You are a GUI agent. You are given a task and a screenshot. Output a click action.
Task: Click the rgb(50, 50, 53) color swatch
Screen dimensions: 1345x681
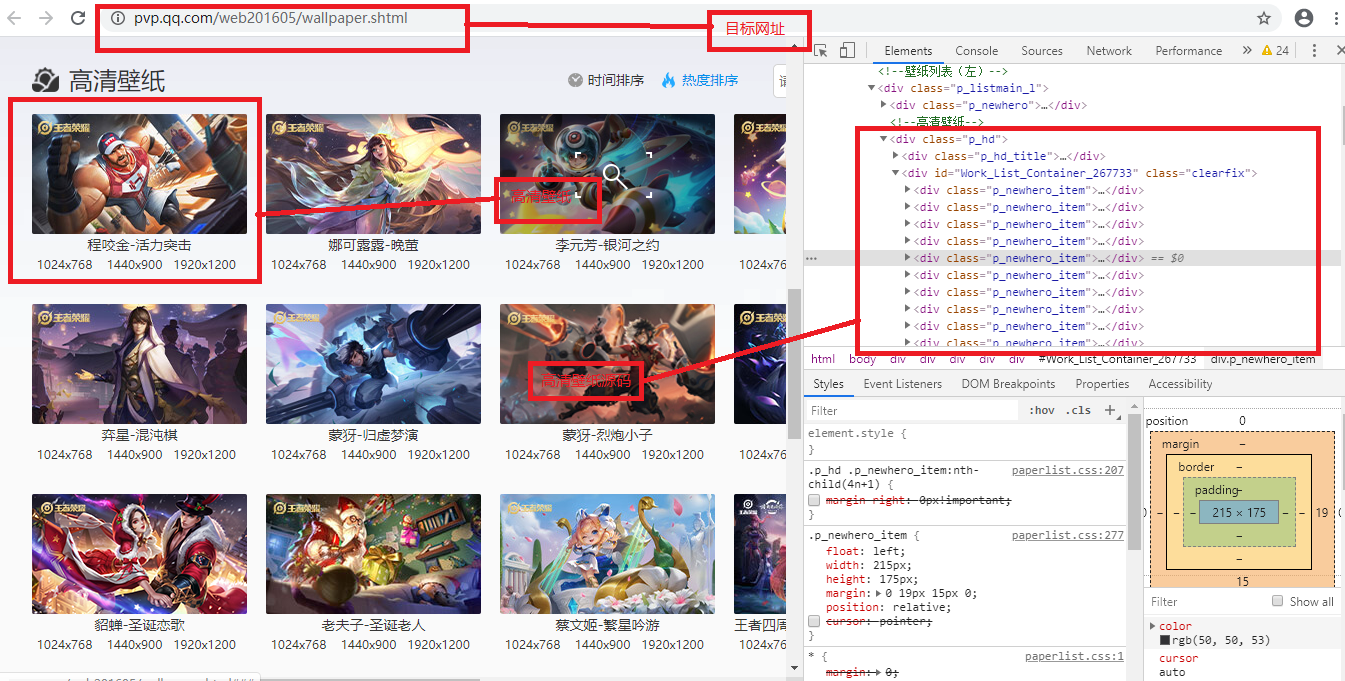[x=1166, y=639]
